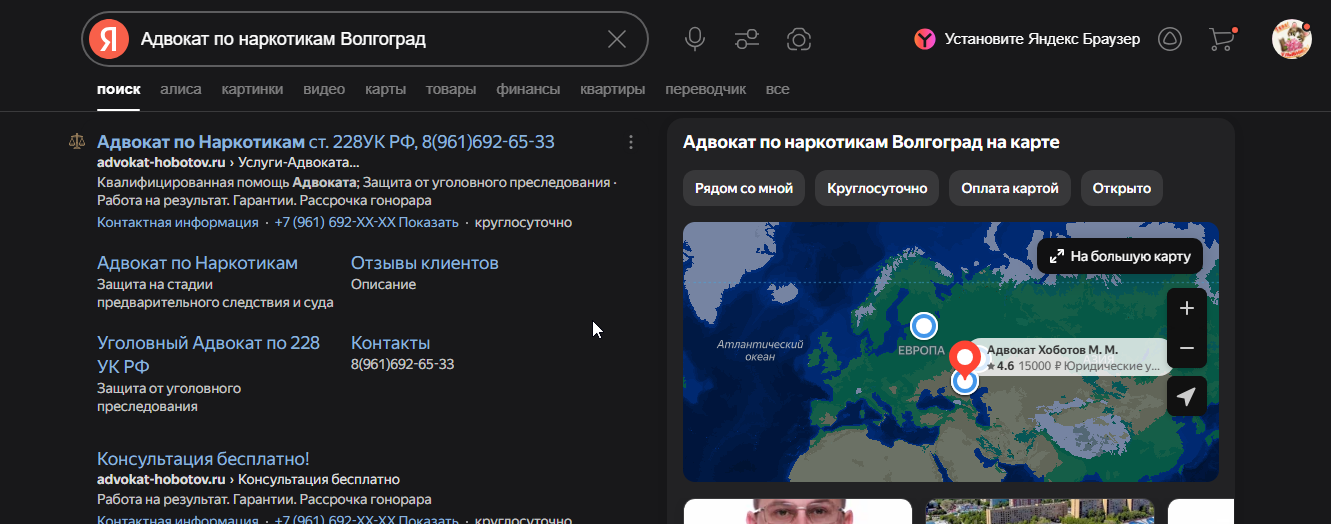Open the building photo thumbnail below map

(x=1040, y=511)
